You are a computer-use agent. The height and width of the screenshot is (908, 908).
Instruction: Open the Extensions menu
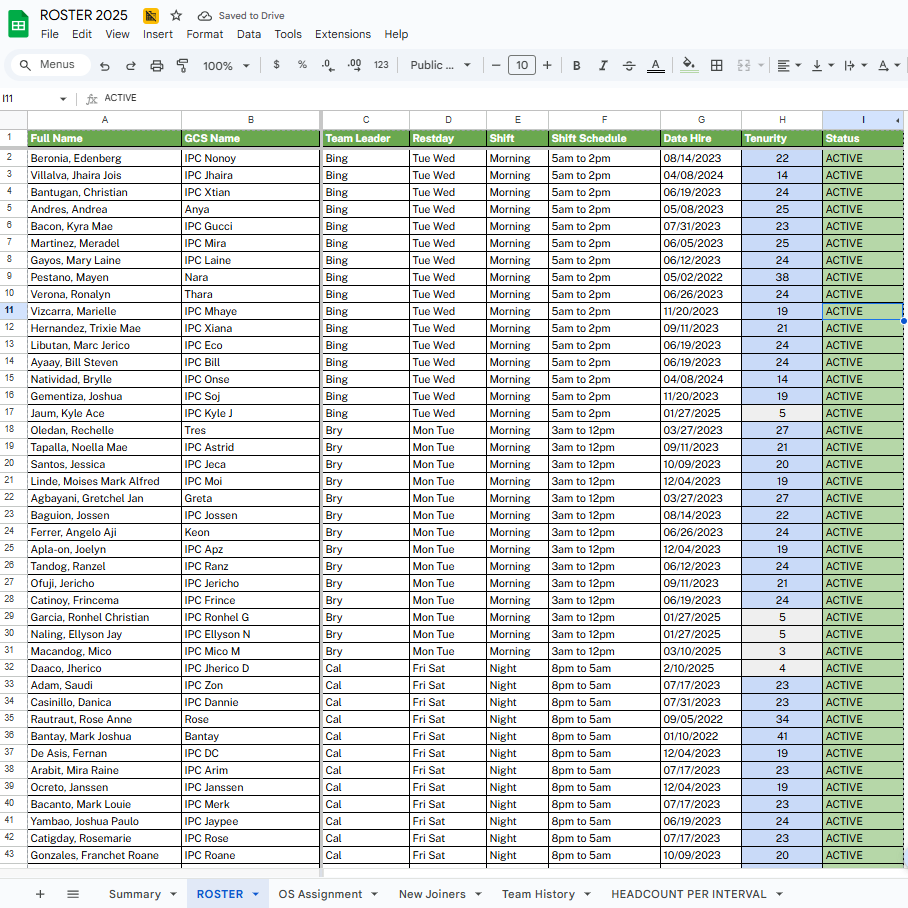pyautogui.click(x=343, y=34)
